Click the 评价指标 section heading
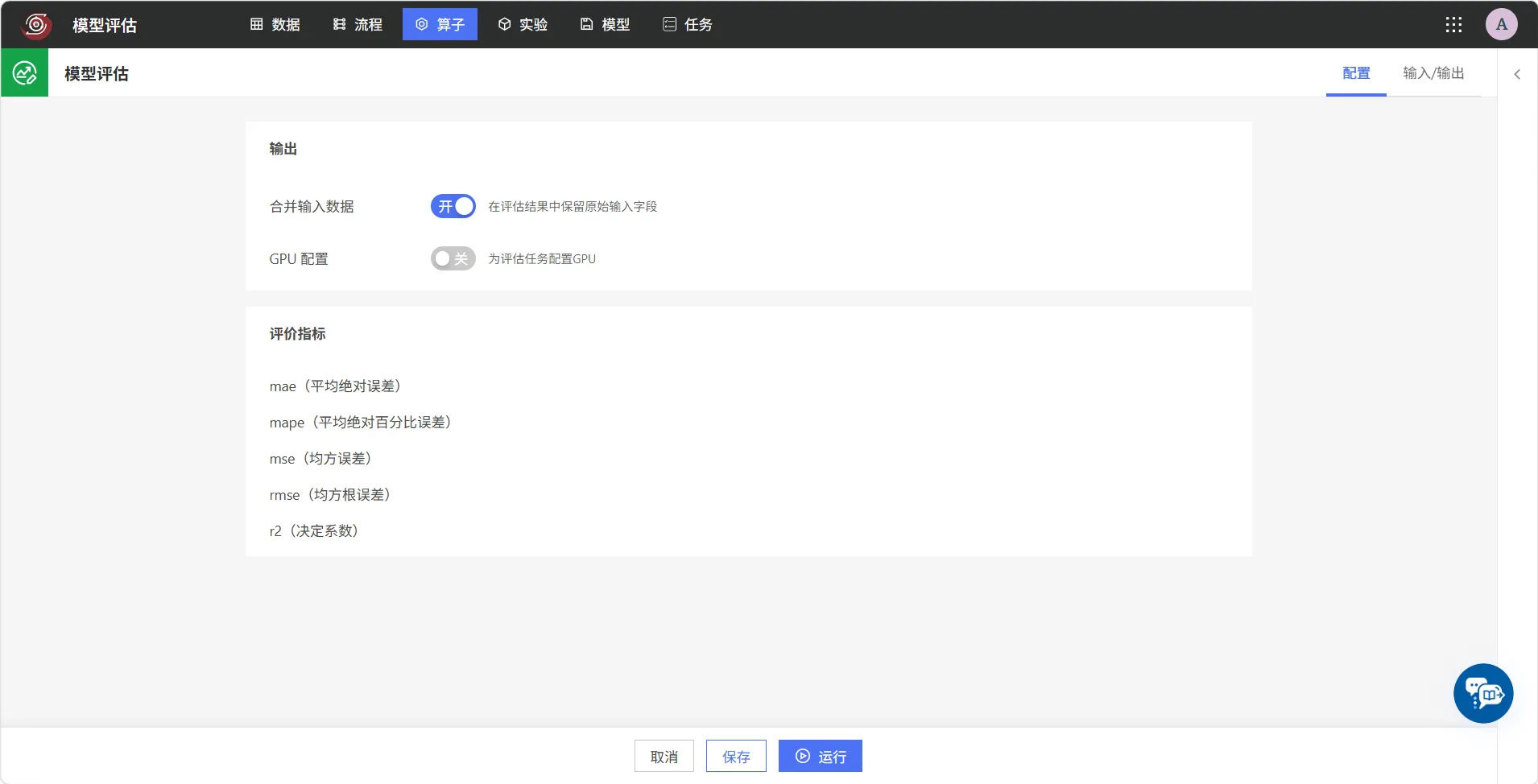This screenshot has width=1538, height=784. click(x=298, y=334)
